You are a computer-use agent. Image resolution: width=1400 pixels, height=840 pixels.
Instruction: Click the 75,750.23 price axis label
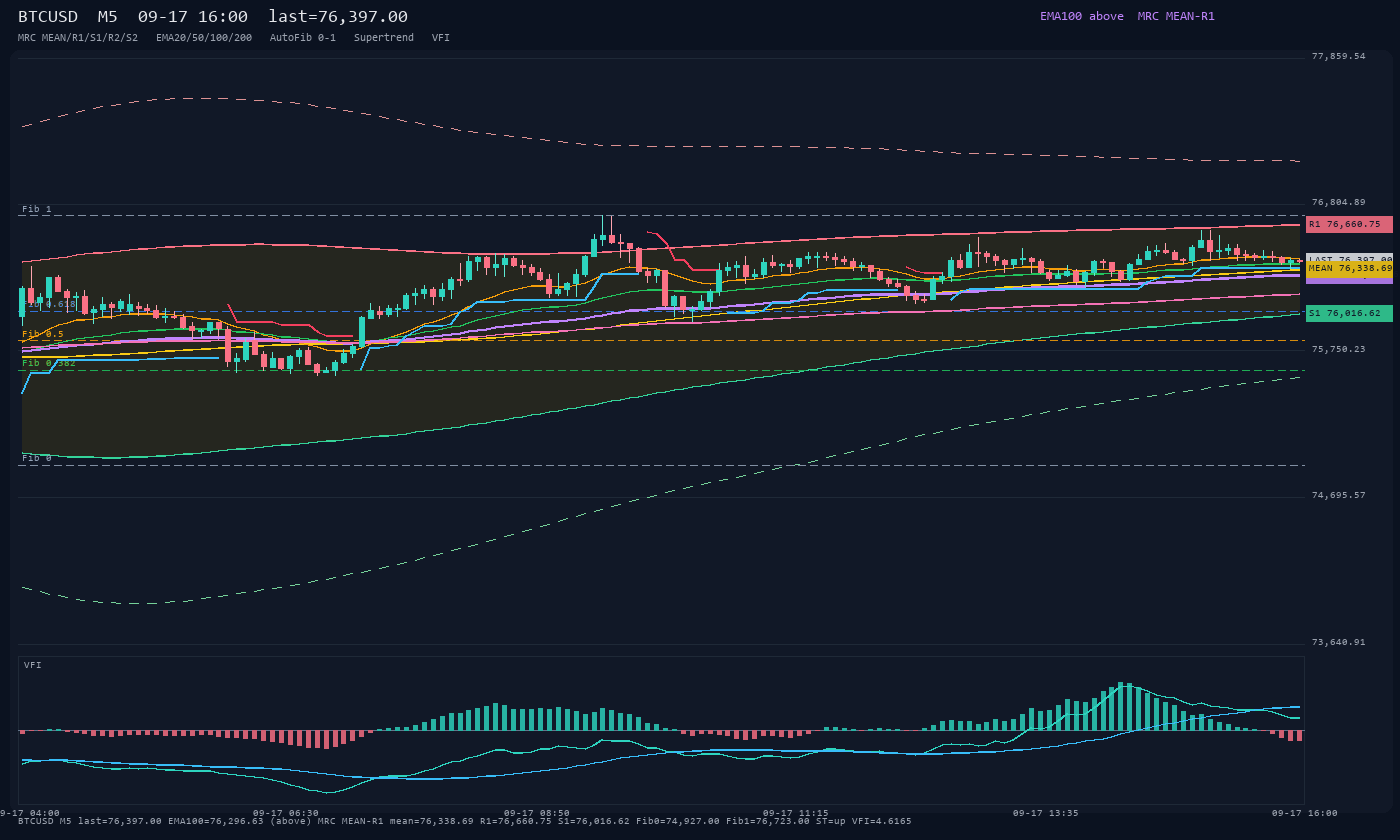1338,349
